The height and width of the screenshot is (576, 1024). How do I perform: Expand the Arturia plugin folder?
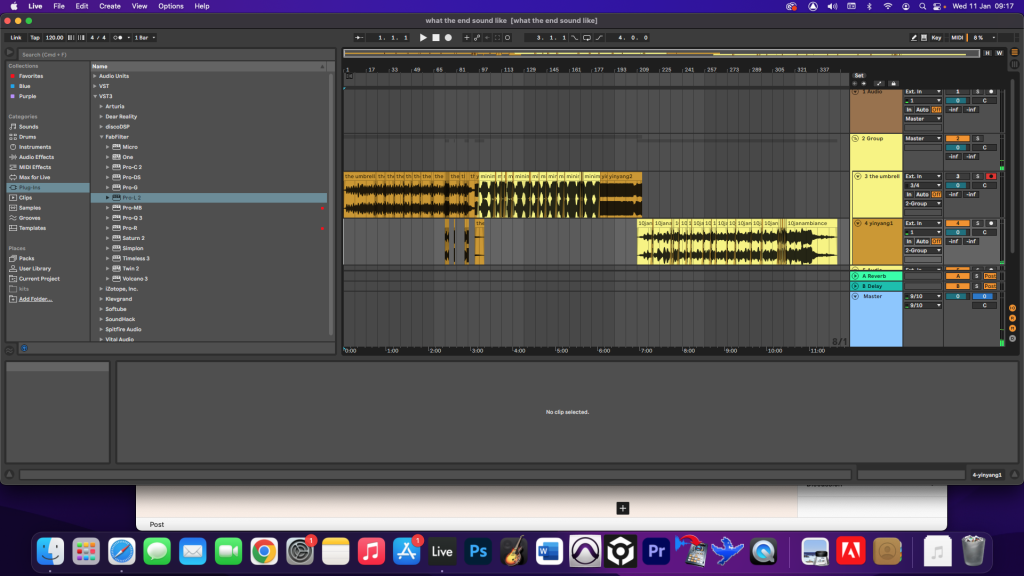tap(102, 106)
